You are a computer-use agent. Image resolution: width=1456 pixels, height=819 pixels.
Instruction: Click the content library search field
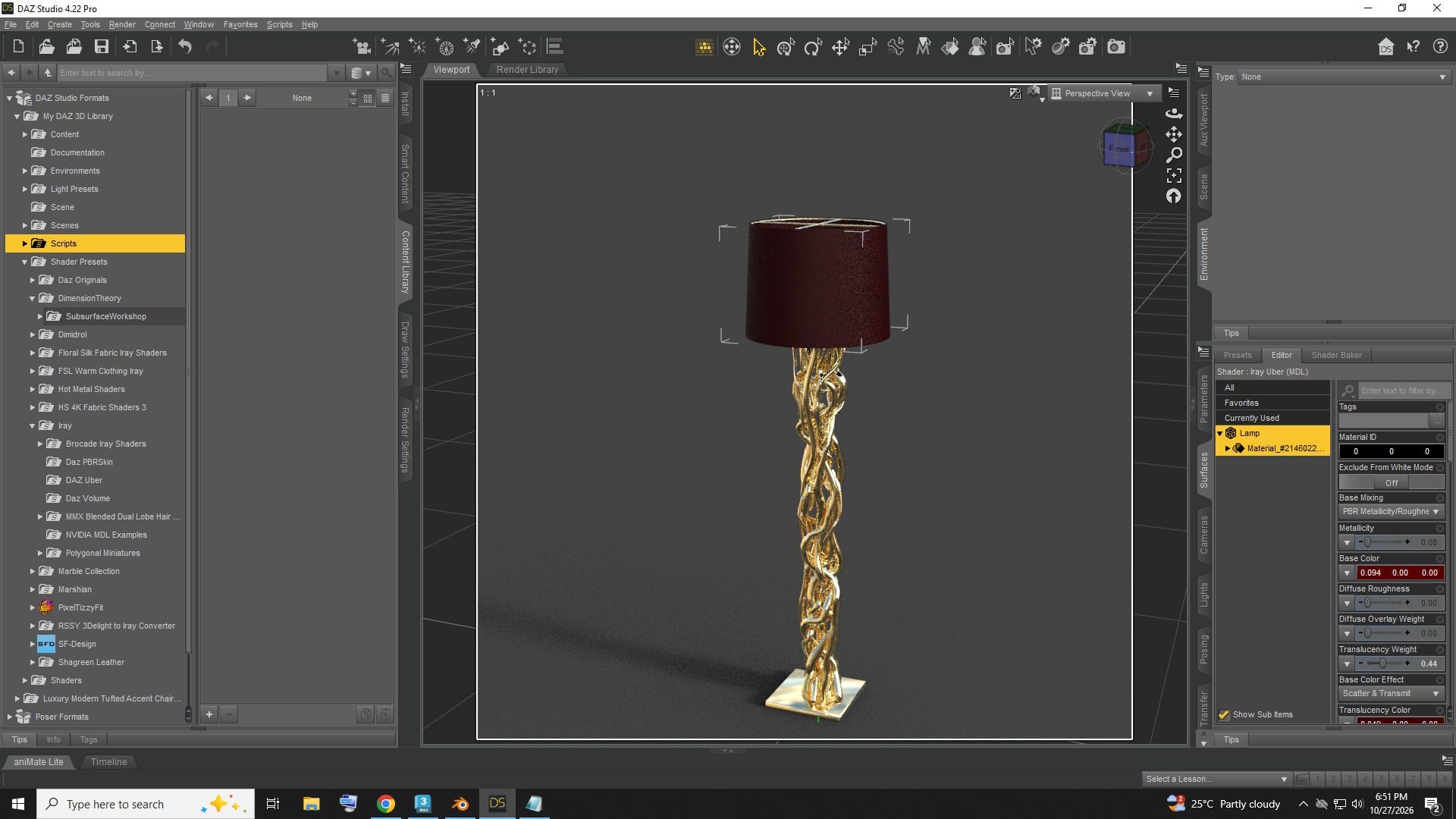193,73
